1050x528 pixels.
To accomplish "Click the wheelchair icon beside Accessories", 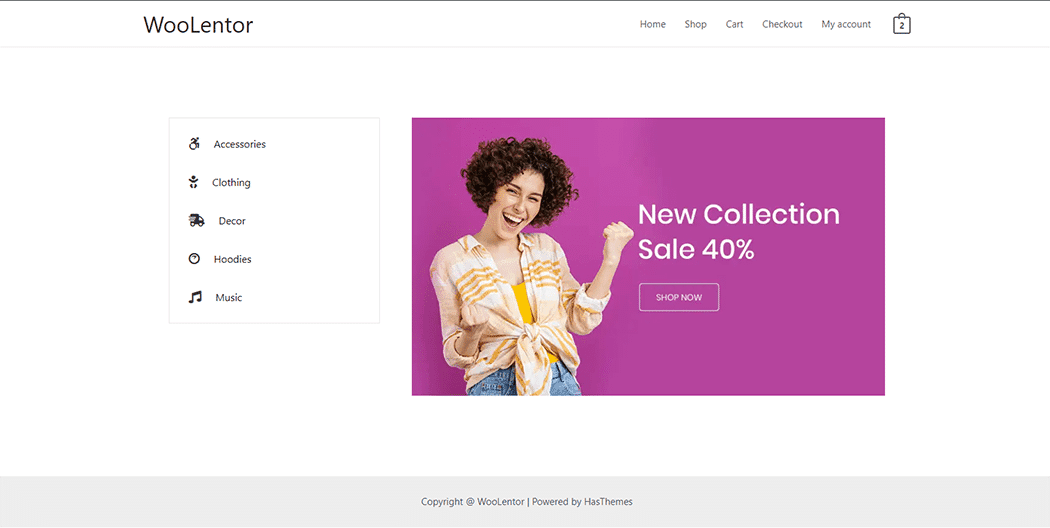I will (194, 143).
